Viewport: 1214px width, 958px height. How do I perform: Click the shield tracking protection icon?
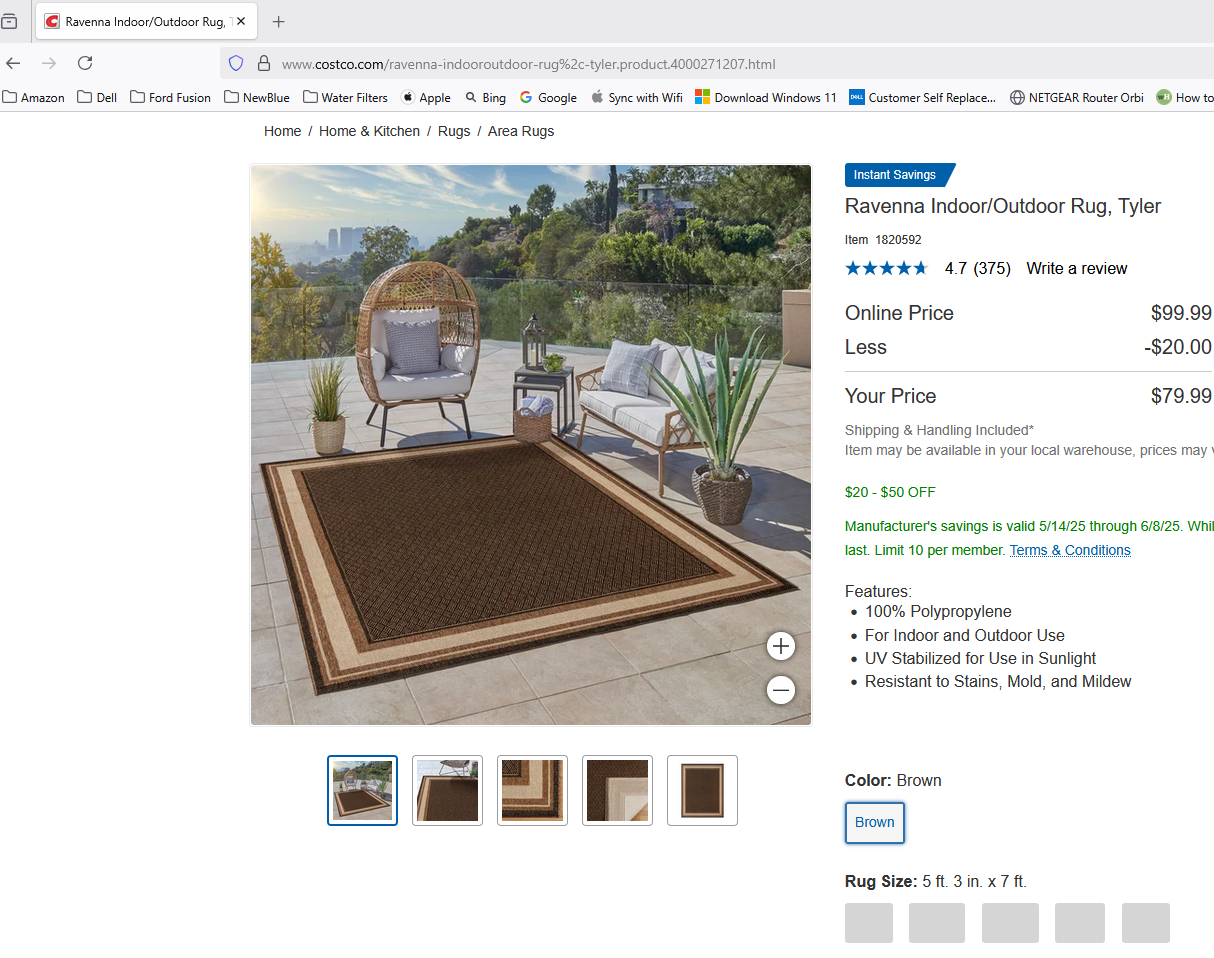tap(236, 63)
